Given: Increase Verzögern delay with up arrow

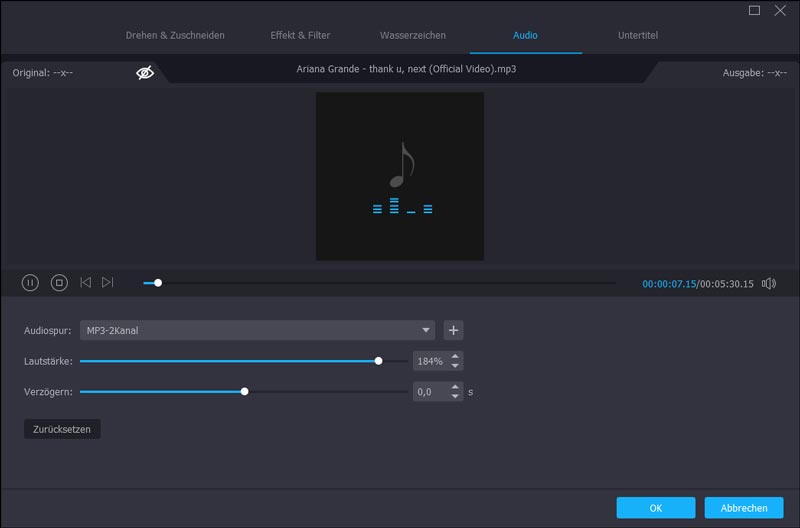Looking at the screenshot, I should click(x=455, y=387).
